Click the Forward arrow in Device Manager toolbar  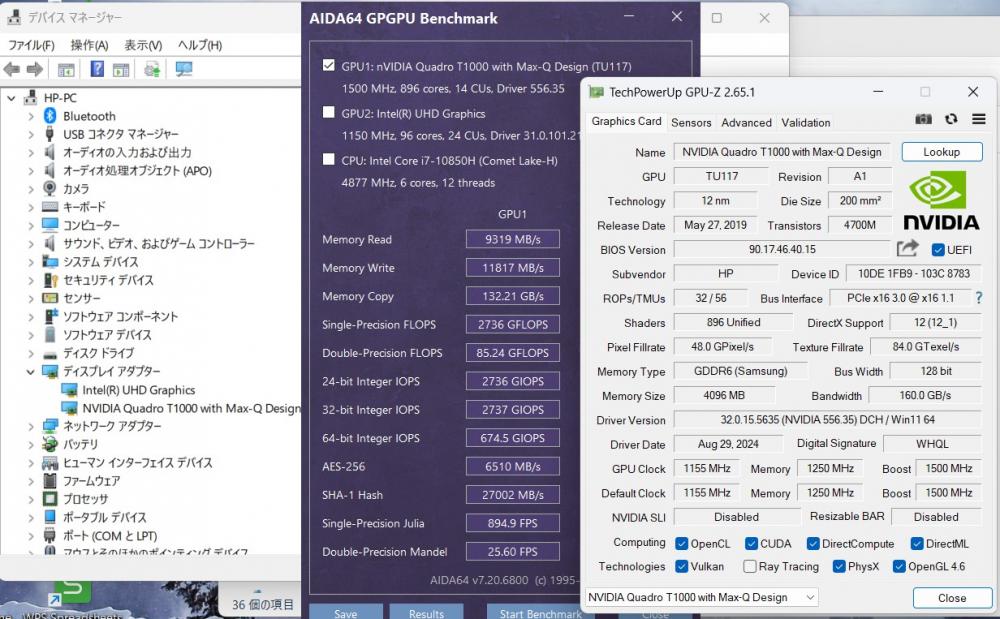(35, 69)
